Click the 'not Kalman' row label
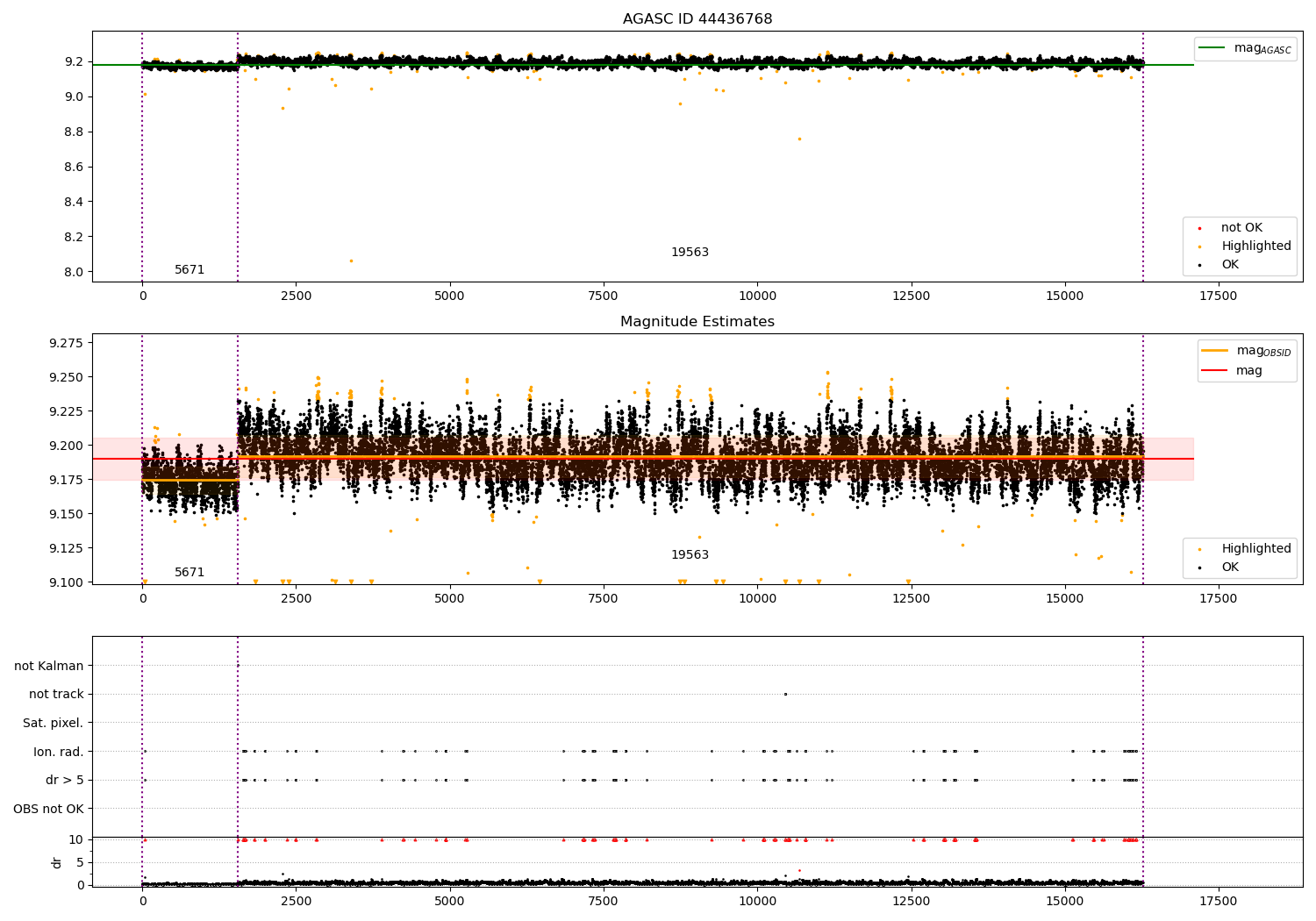The image size is (1316, 921). tap(49, 666)
